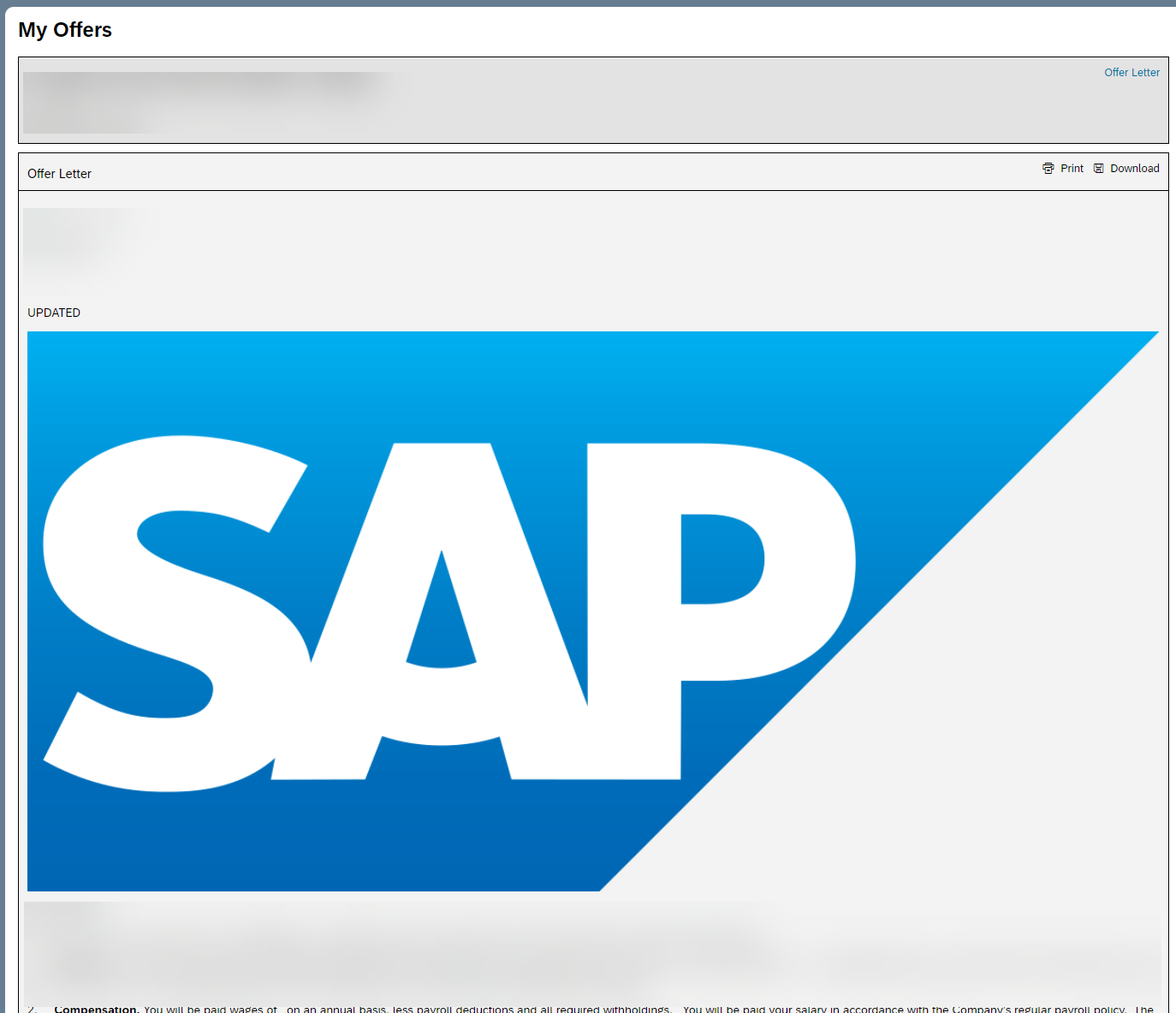Click the Download text link
The height and width of the screenshot is (1013, 1176).
click(1135, 169)
